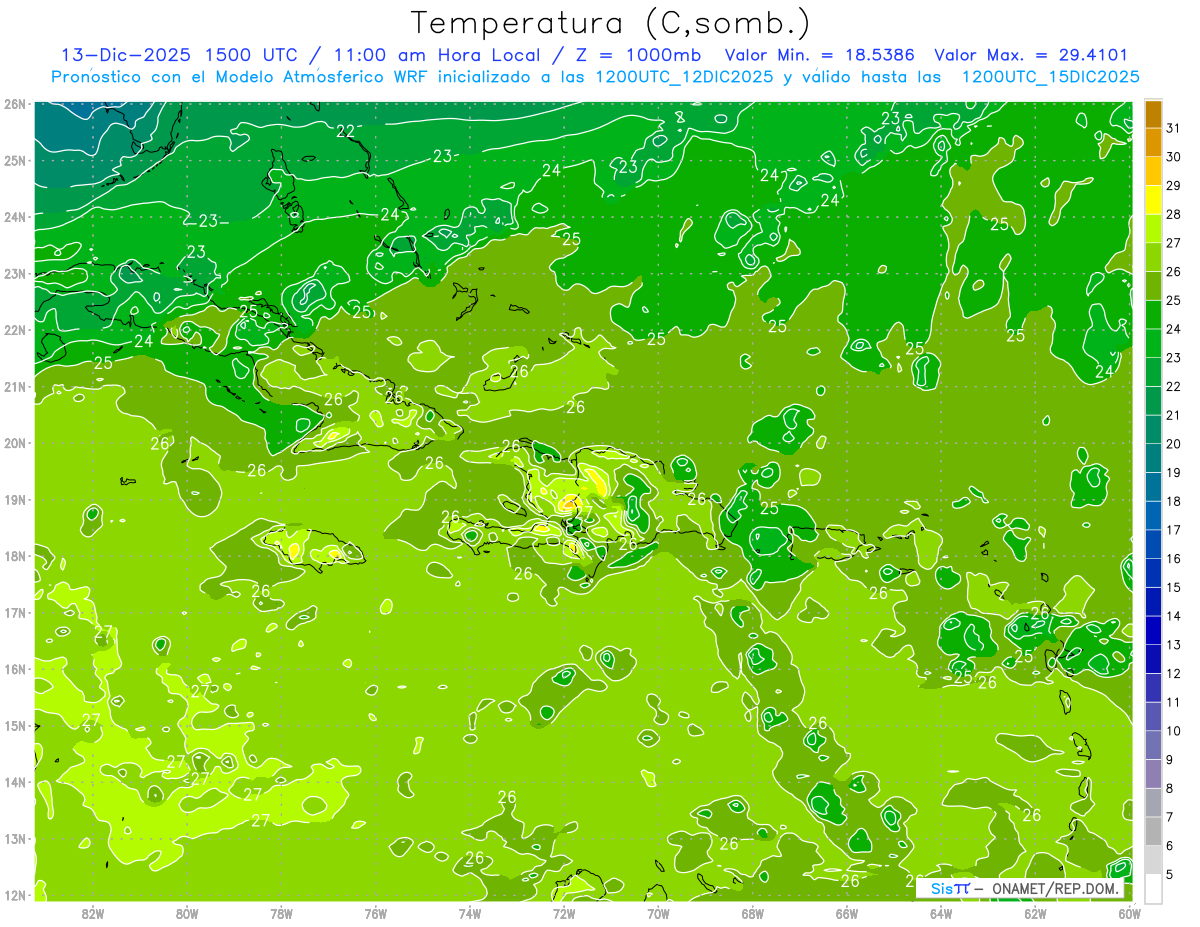Select the purple color bar segment between 9 and 10
Screen dimensions: 1200x927
(1153, 746)
